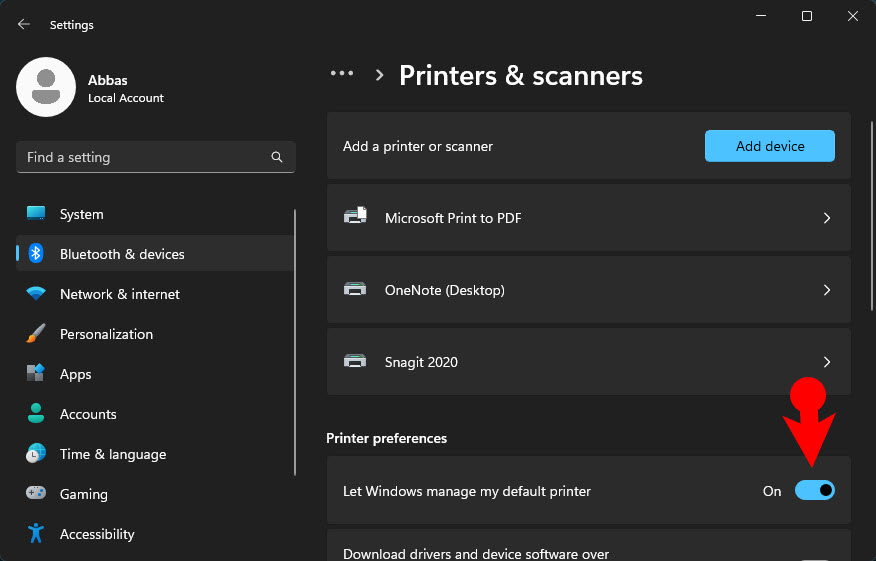Expand Microsoft Print to PDF chevron
The image size is (876, 561).
(826, 218)
